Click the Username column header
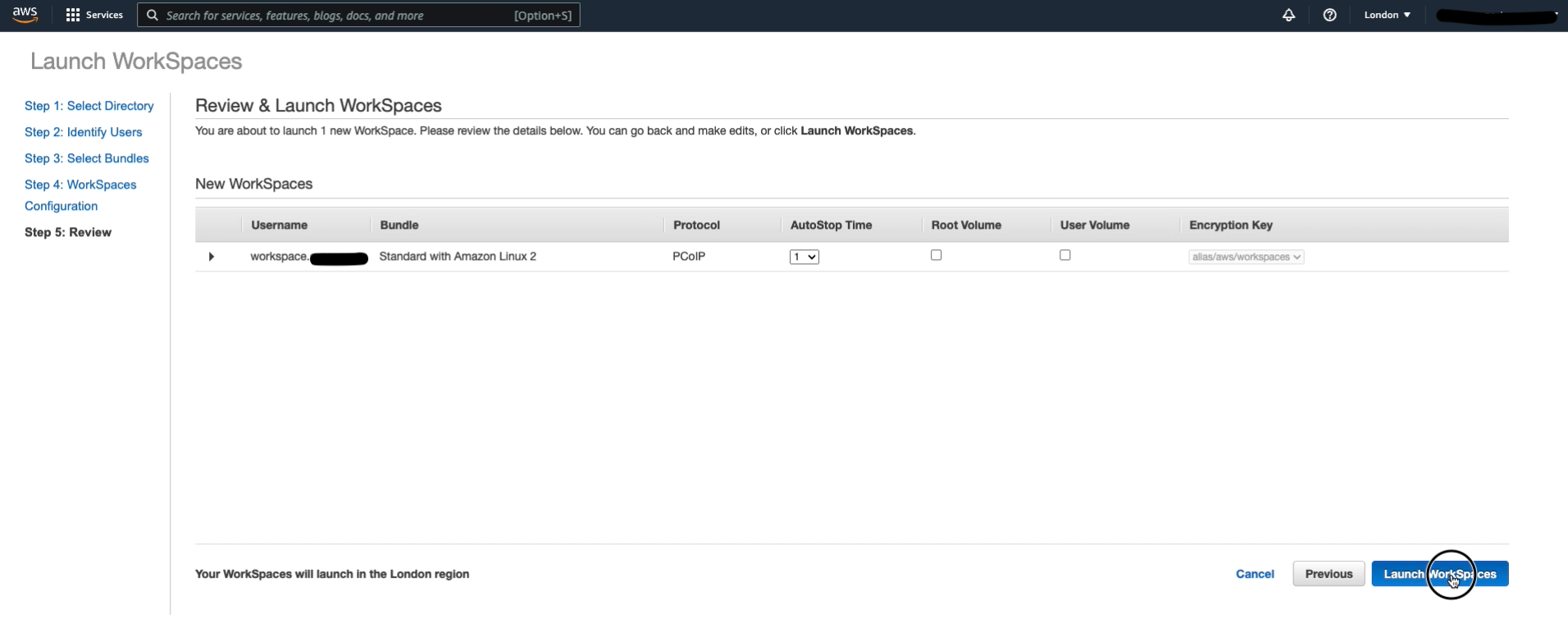 click(280, 226)
